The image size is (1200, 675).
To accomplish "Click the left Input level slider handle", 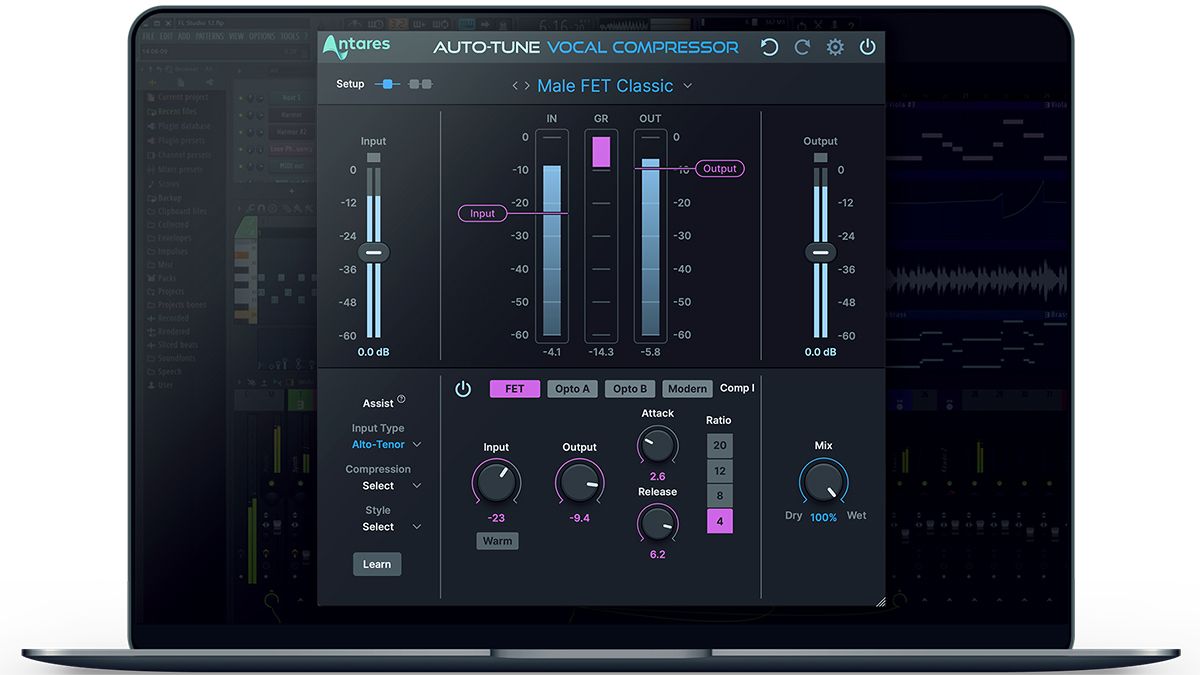I will tap(373, 253).
